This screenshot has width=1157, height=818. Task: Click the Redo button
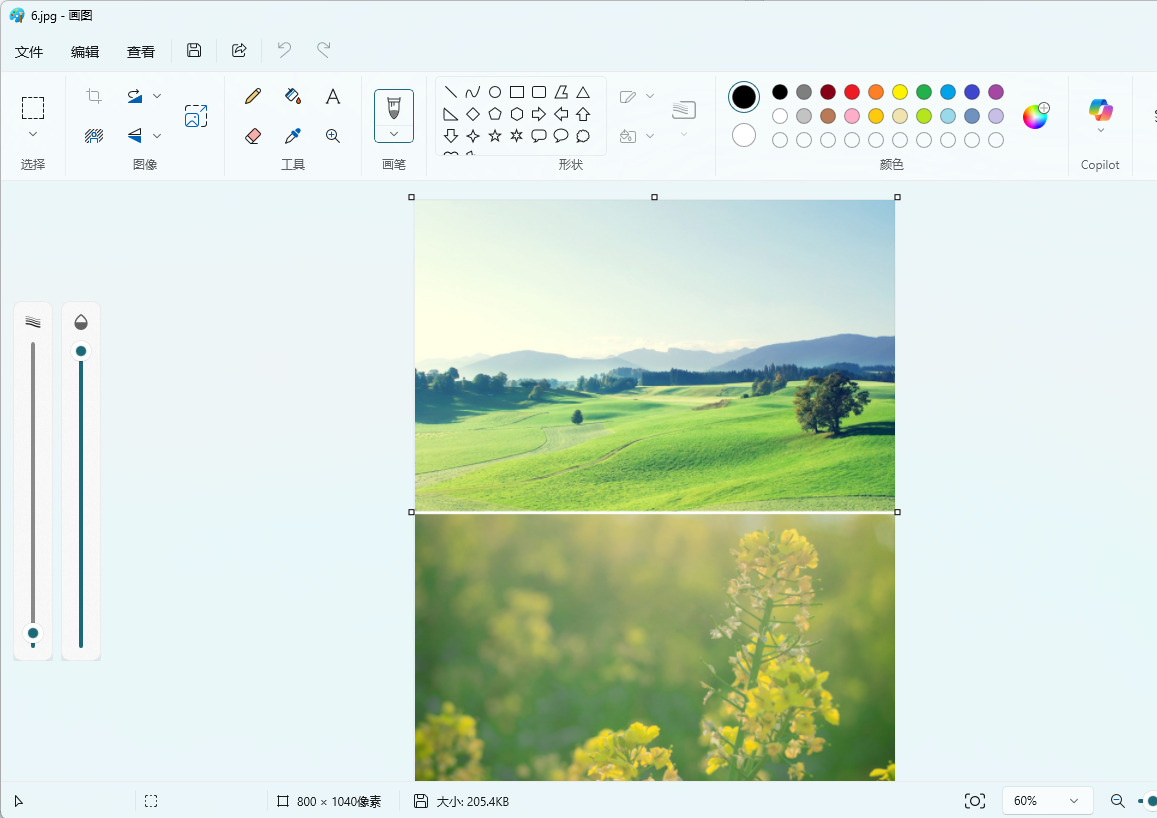tap(324, 50)
